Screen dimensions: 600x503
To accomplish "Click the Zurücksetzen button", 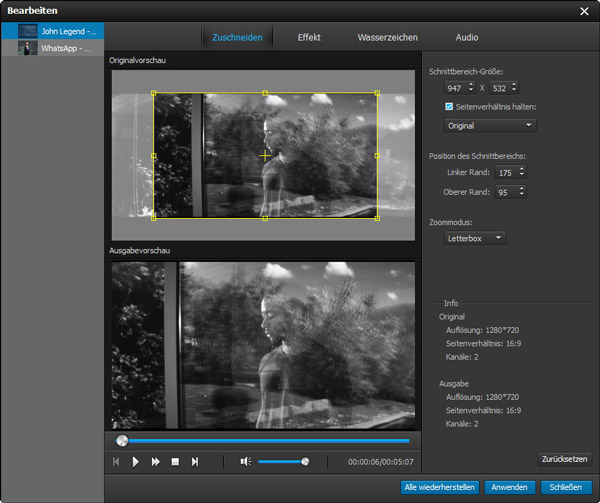I will click(x=564, y=459).
